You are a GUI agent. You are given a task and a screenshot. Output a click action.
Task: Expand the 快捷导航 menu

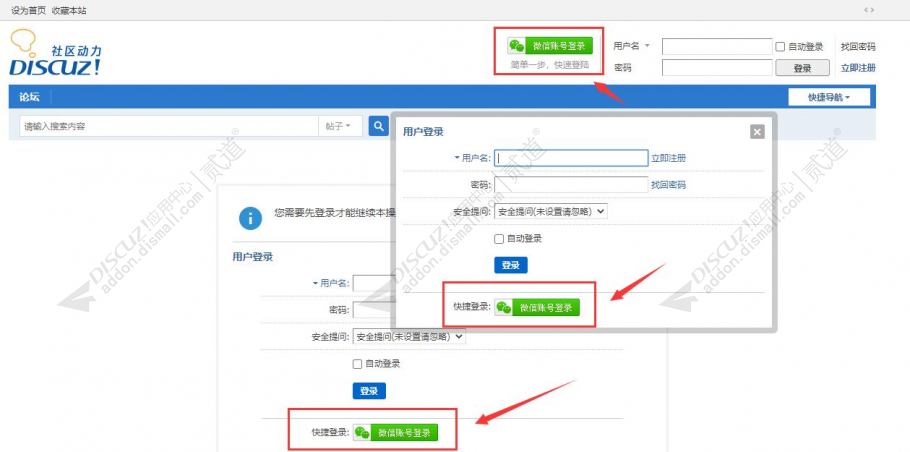pyautogui.click(x=829, y=97)
